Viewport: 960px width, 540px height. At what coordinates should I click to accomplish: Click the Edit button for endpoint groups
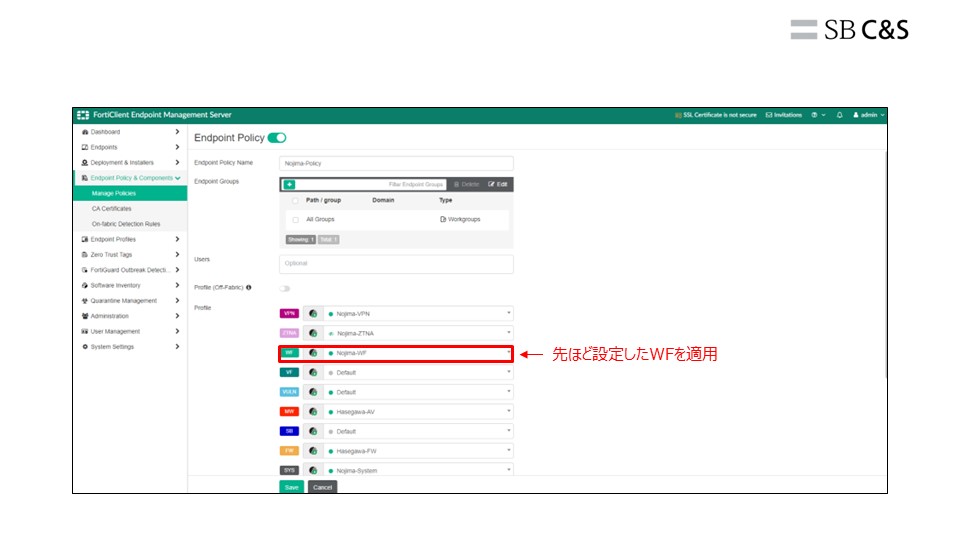pyautogui.click(x=498, y=184)
